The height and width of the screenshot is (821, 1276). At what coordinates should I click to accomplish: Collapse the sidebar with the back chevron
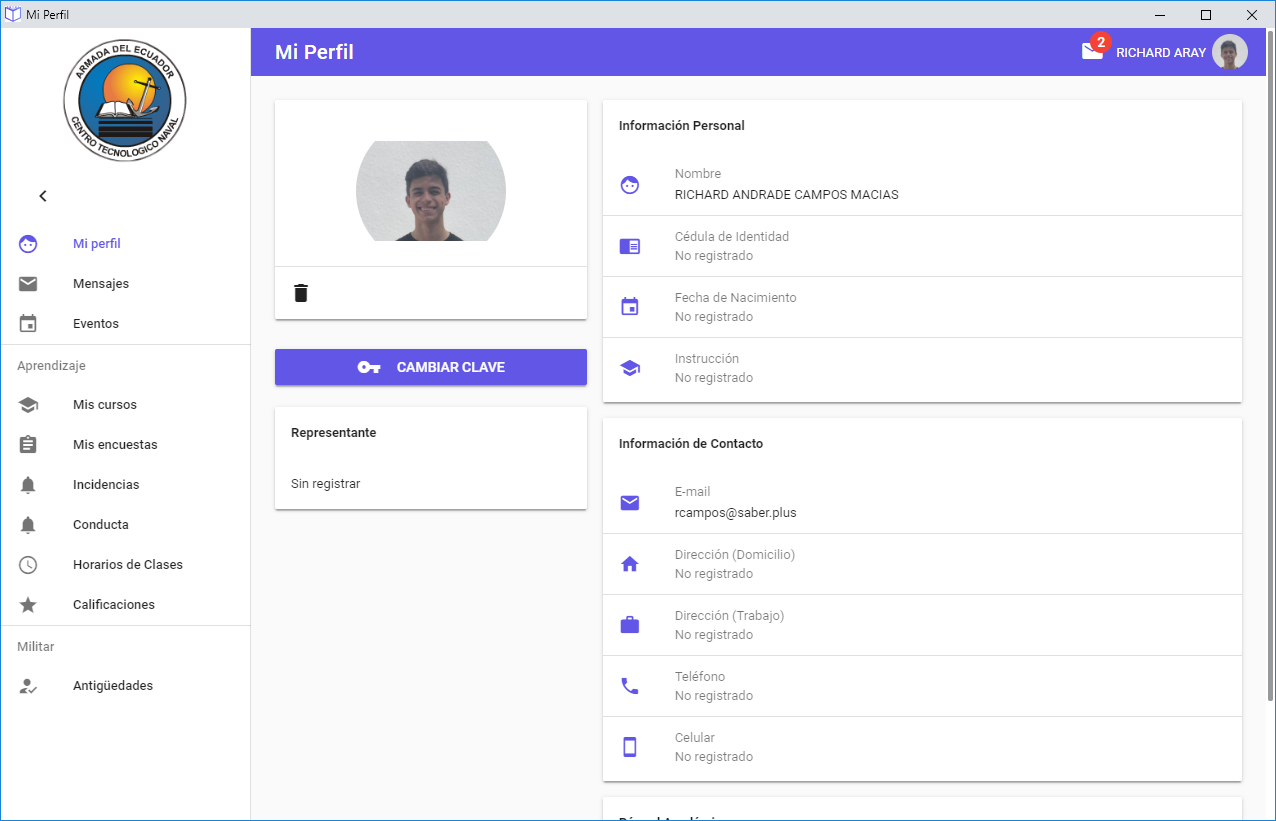point(43,196)
